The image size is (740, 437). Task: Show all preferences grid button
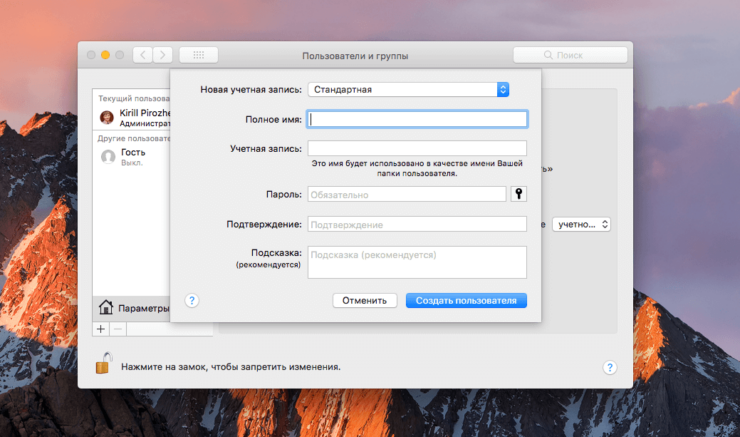[198, 55]
